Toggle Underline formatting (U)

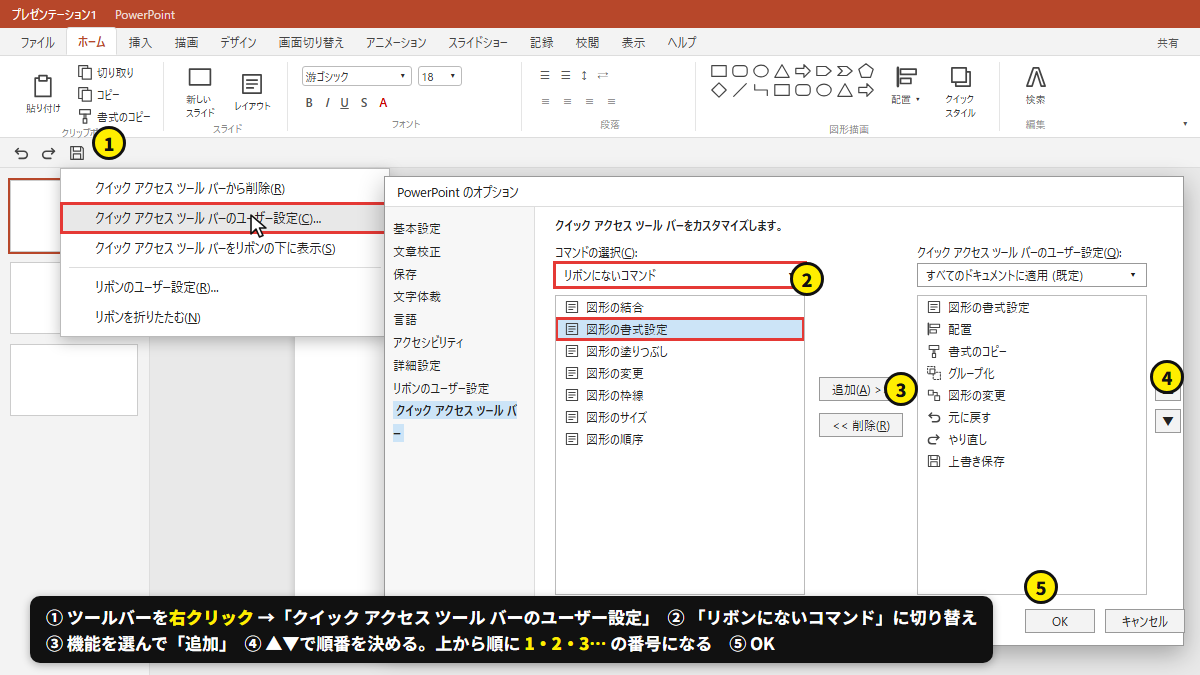click(x=344, y=103)
